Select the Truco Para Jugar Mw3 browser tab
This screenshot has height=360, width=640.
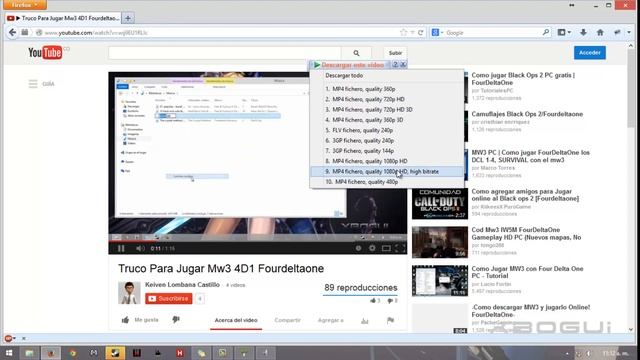point(63,18)
